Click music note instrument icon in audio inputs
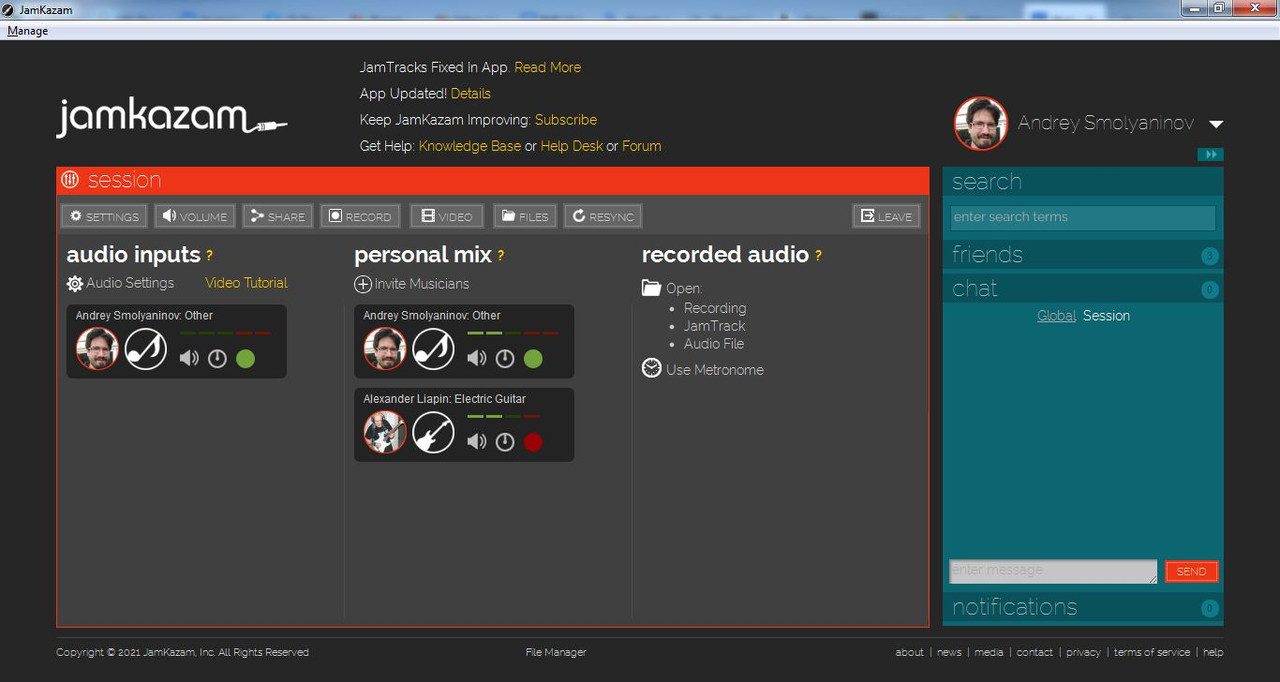The height and width of the screenshot is (682, 1280). pyautogui.click(x=146, y=349)
